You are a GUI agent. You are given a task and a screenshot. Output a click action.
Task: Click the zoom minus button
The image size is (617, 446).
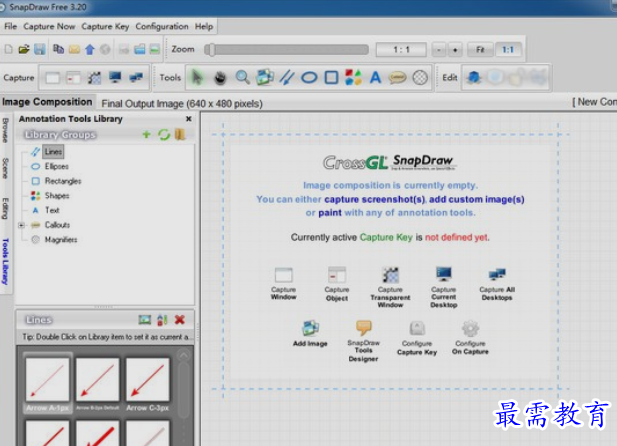tap(439, 50)
